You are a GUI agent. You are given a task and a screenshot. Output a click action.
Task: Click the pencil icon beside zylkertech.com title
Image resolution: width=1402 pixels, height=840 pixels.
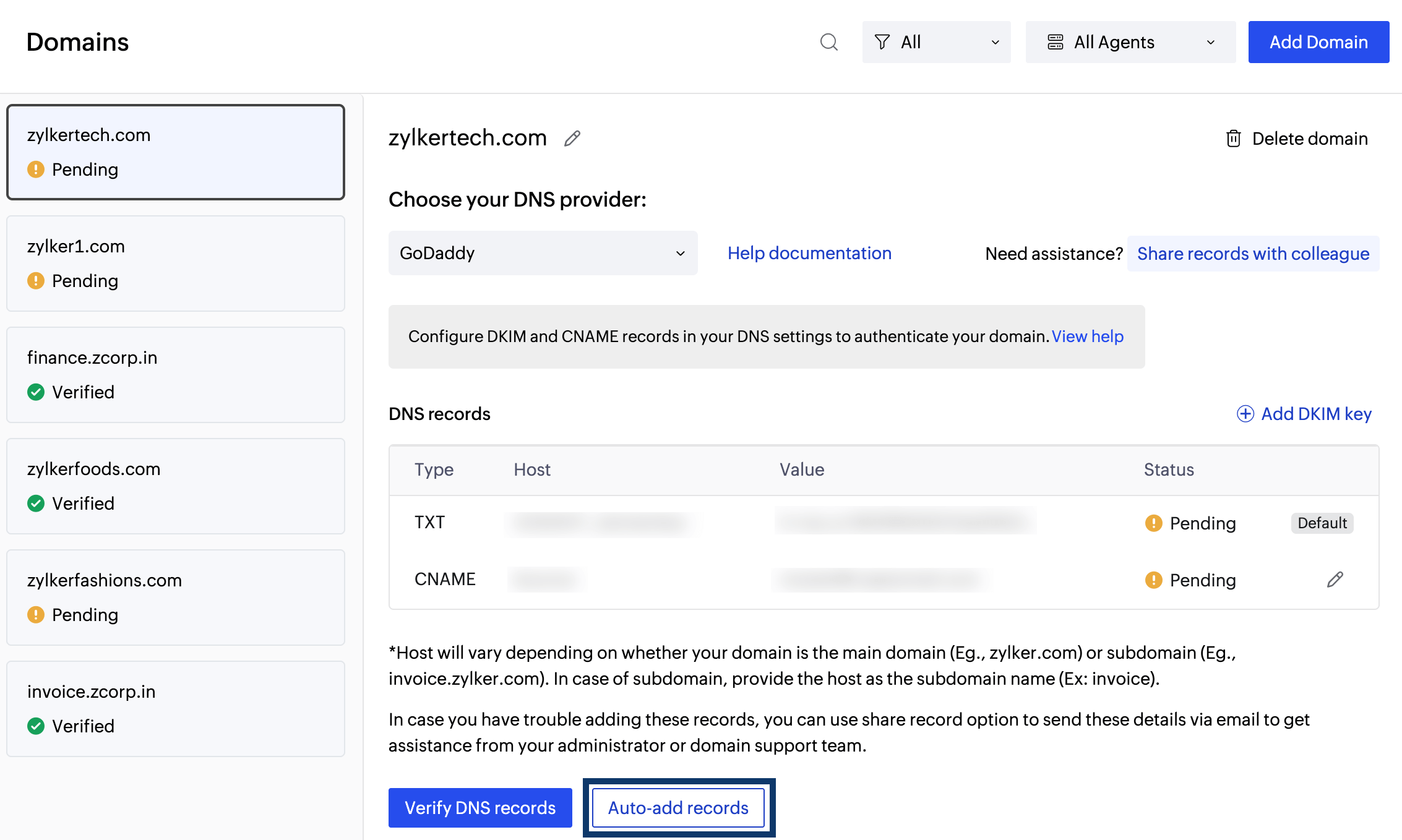pos(572,139)
